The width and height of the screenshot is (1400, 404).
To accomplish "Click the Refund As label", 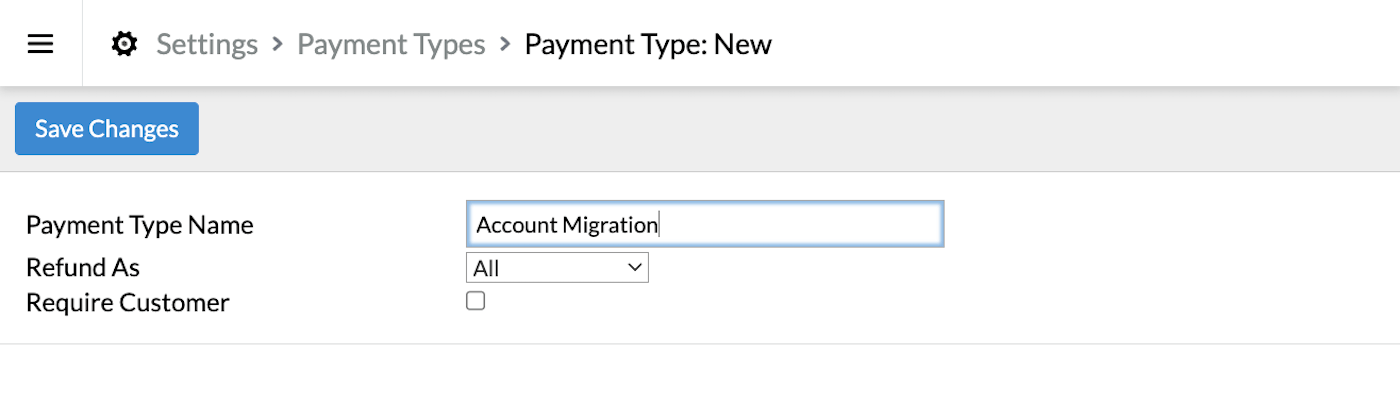I will click(x=83, y=268).
